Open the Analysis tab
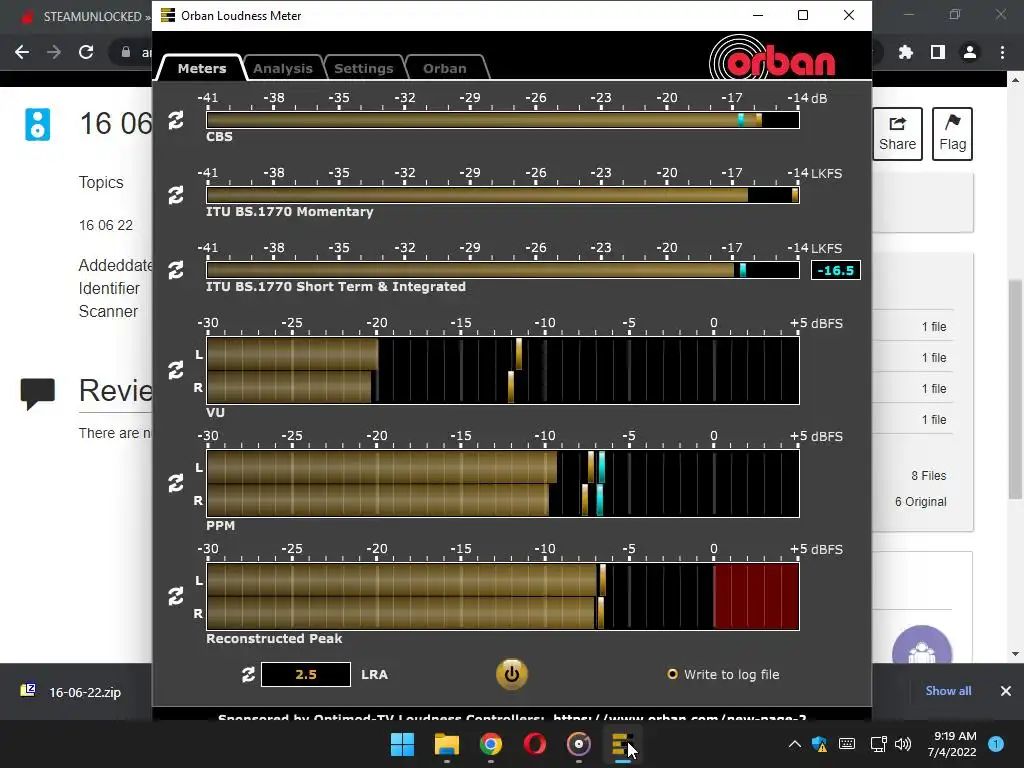This screenshot has height=768, width=1024. pyautogui.click(x=282, y=68)
